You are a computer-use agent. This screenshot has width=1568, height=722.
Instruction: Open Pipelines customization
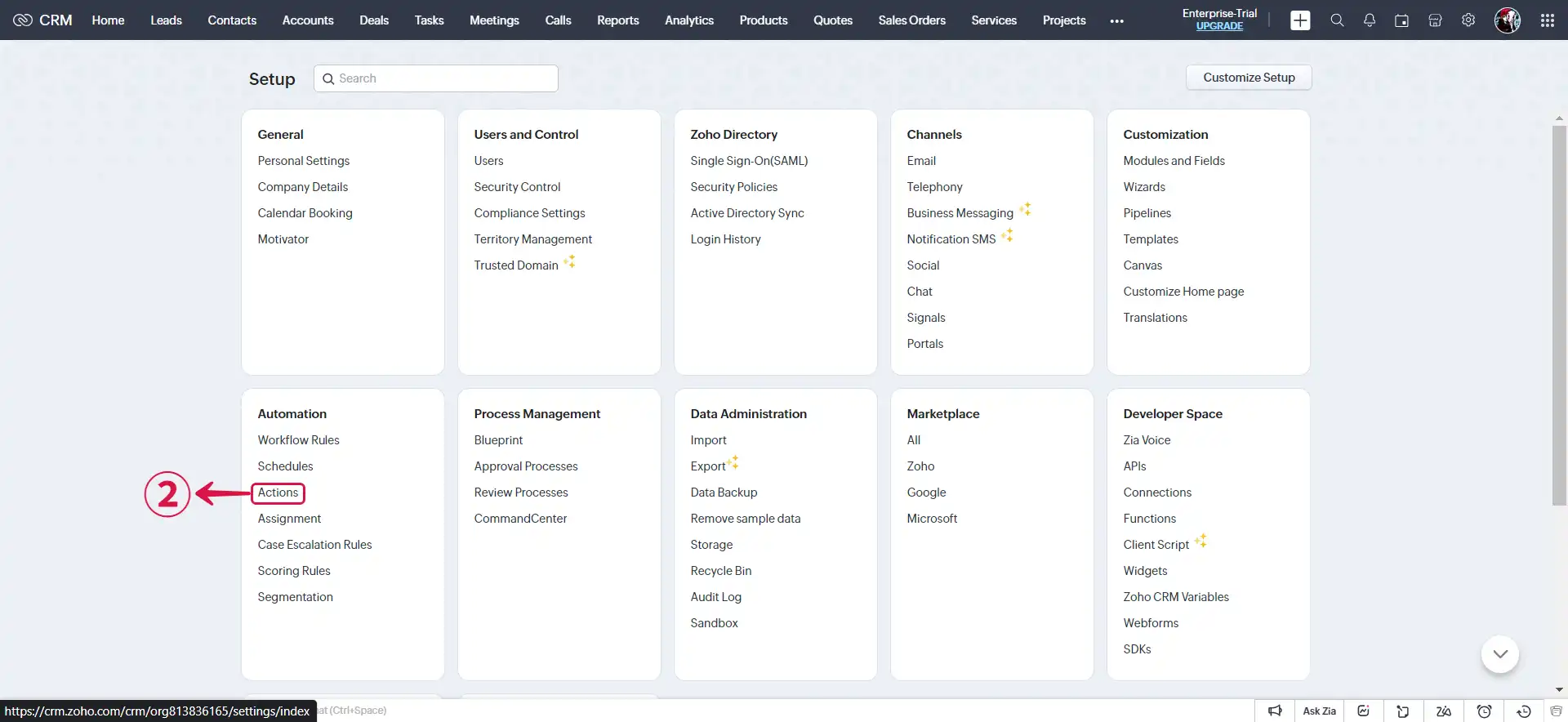(1147, 213)
